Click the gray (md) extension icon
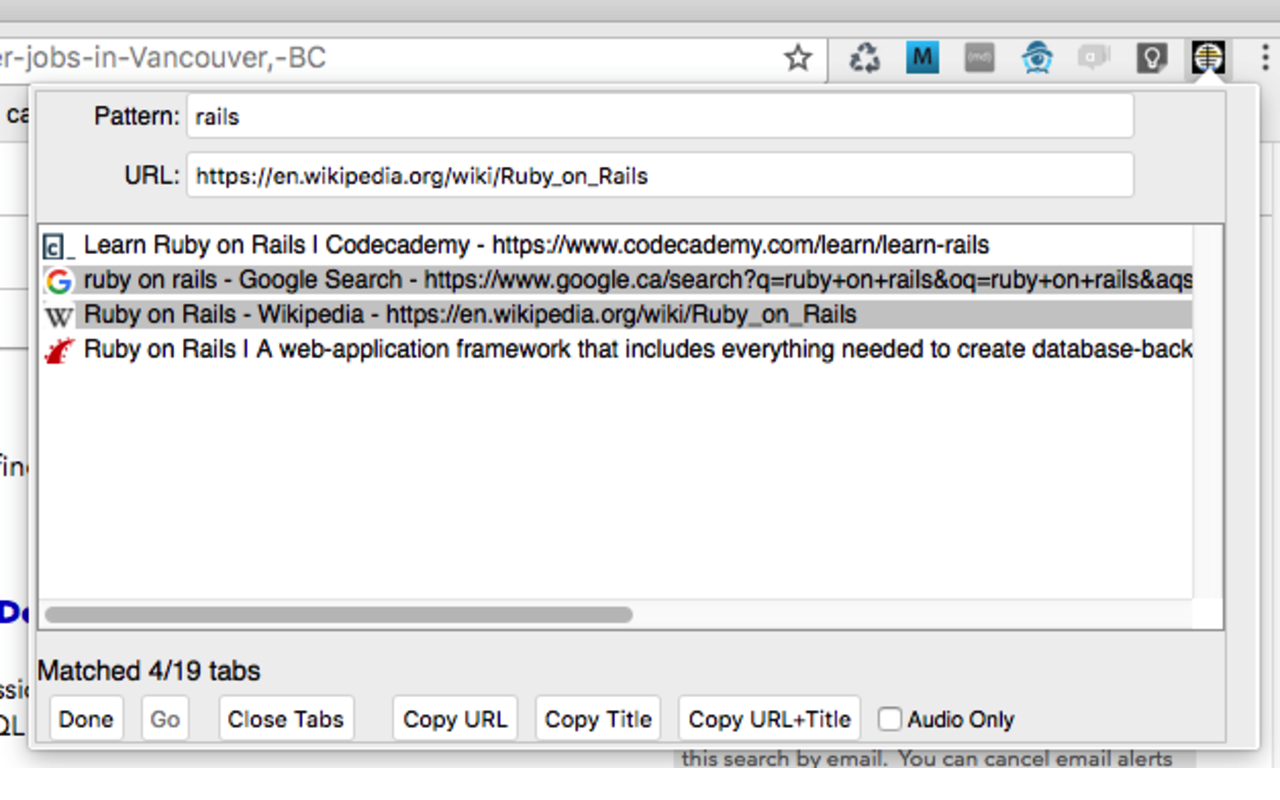Screen dimensions: 1280x800 [979, 58]
